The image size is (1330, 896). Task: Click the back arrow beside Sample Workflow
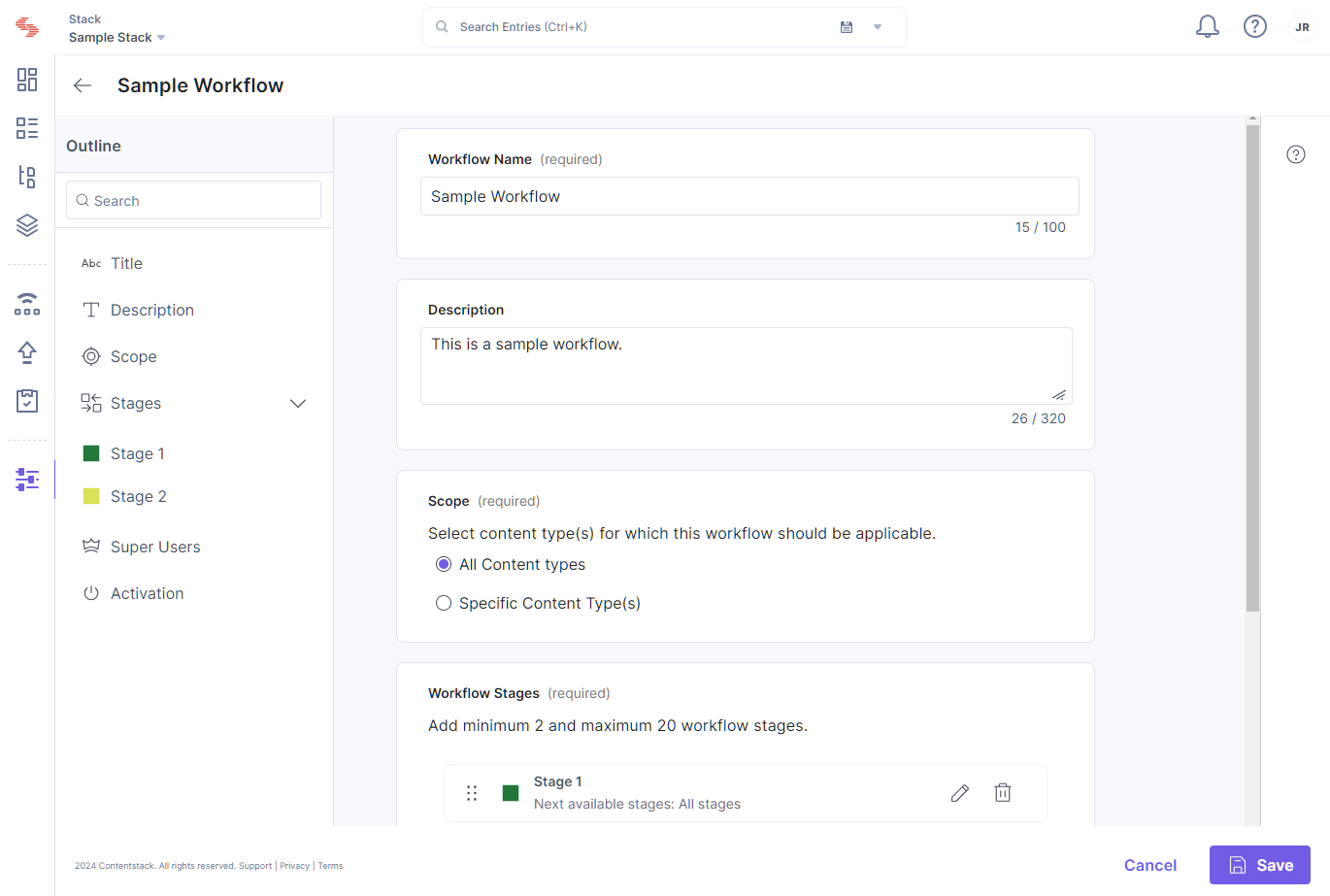point(83,85)
